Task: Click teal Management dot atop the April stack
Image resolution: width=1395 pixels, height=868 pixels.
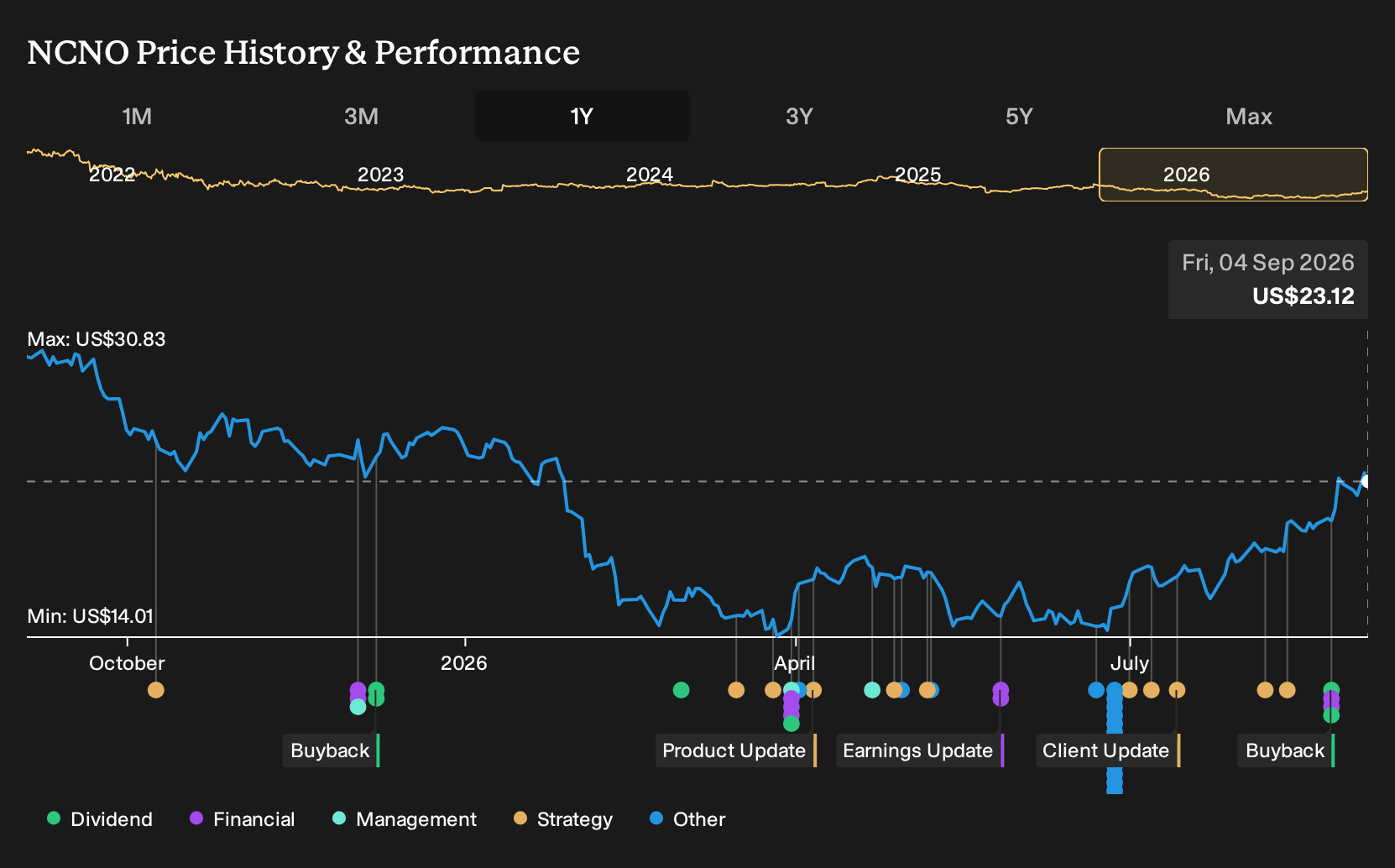Action: point(791,690)
